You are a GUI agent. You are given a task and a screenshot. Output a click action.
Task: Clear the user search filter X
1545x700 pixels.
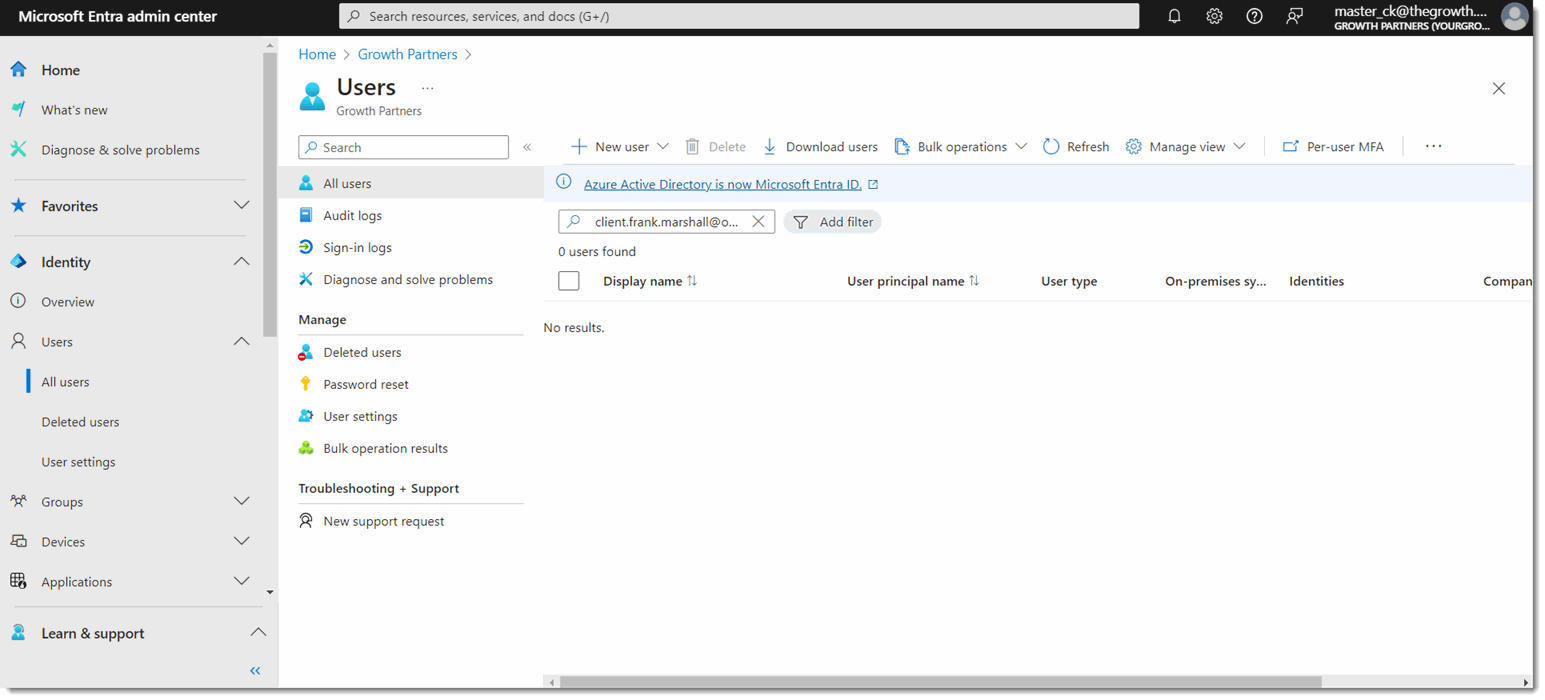758,222
